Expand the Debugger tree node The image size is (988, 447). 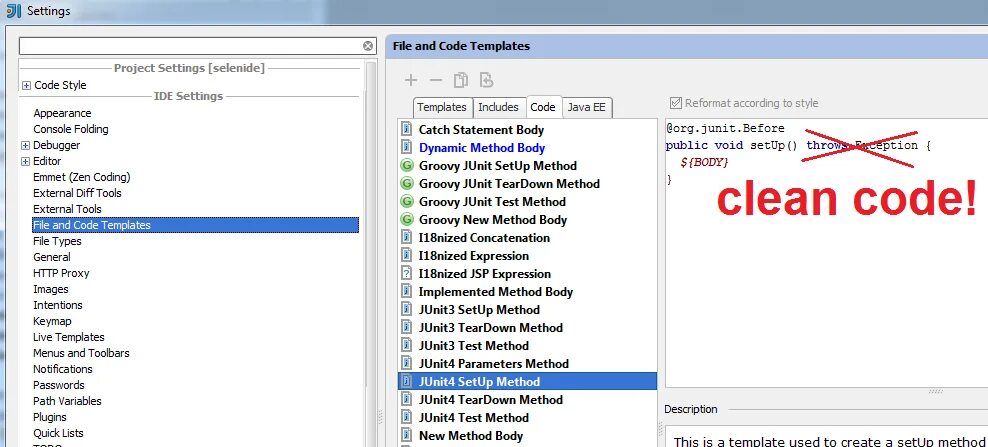coord(26,146)
